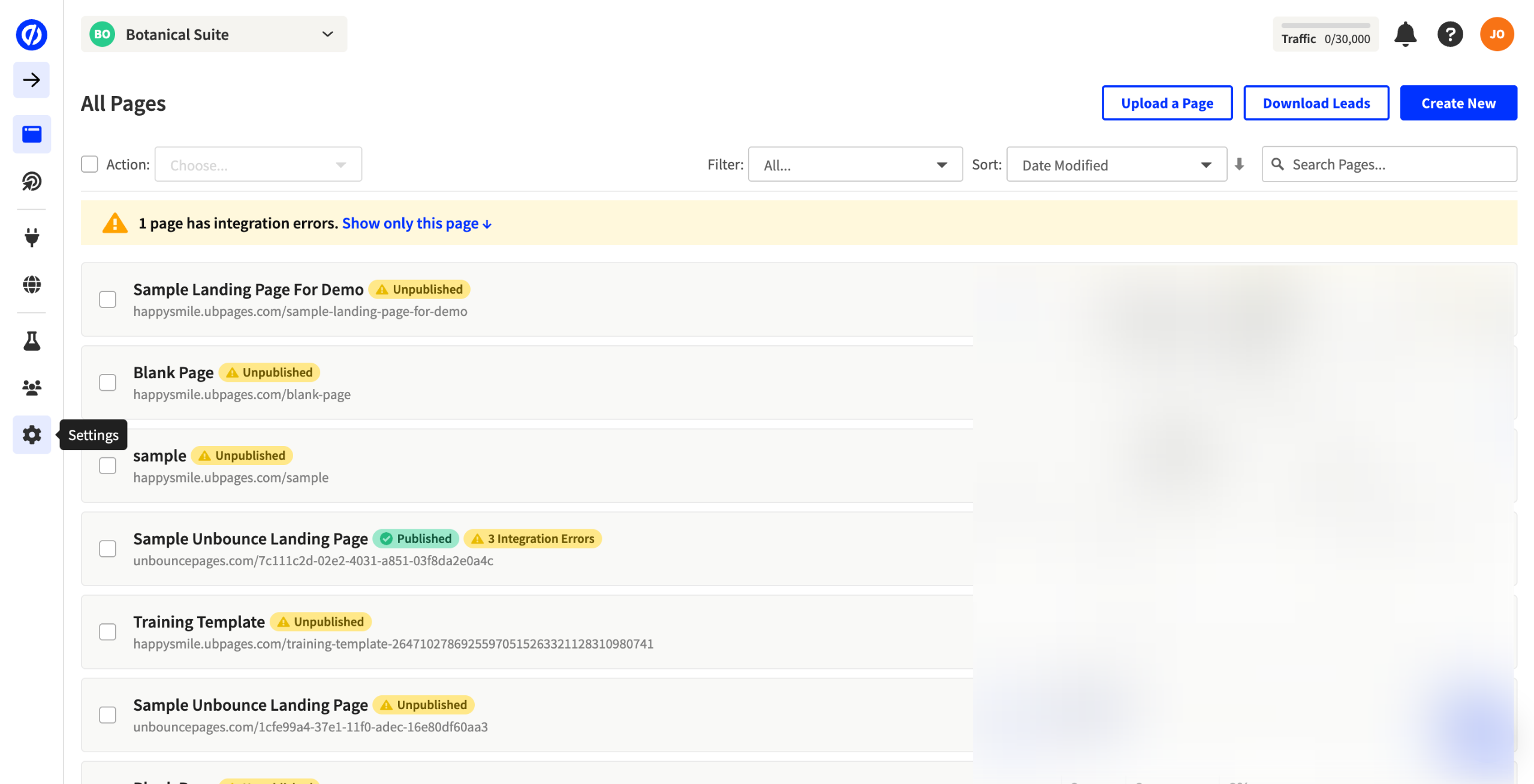1534x784 pixels.
Task: Click the Upload a Page button
Action: coord(1166,103)
